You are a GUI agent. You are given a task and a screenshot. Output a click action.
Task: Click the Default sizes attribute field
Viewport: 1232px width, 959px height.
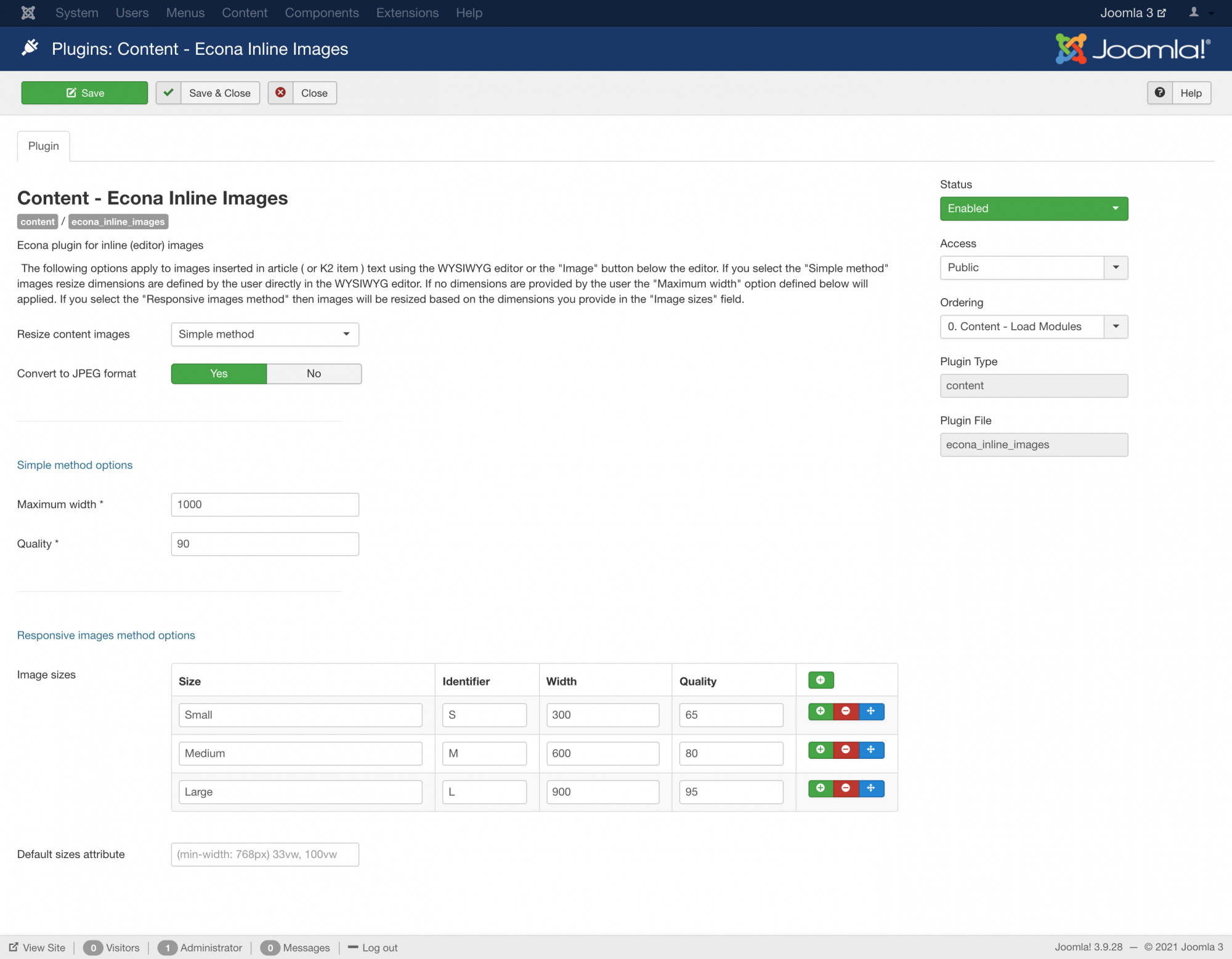(x=265, y=854)
